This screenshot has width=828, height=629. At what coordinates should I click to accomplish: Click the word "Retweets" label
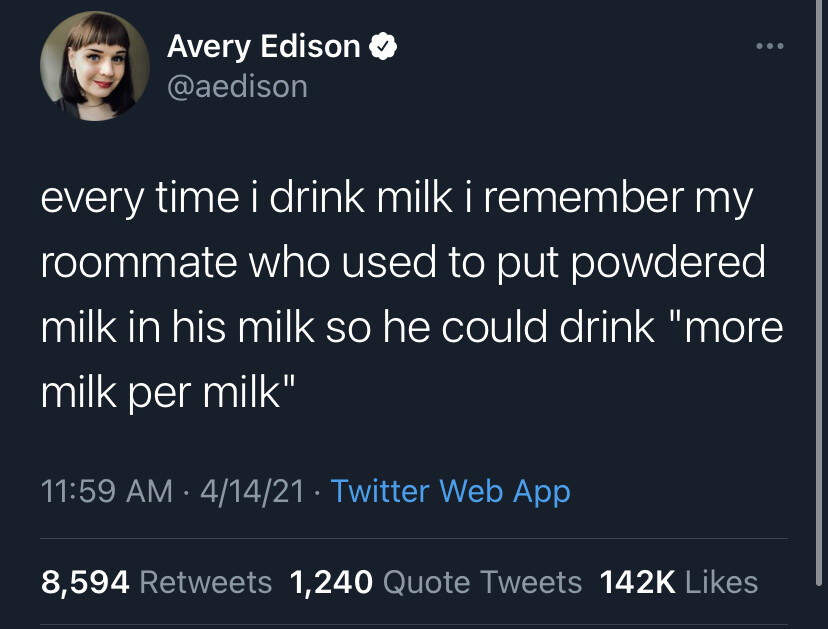pos(205,581)
